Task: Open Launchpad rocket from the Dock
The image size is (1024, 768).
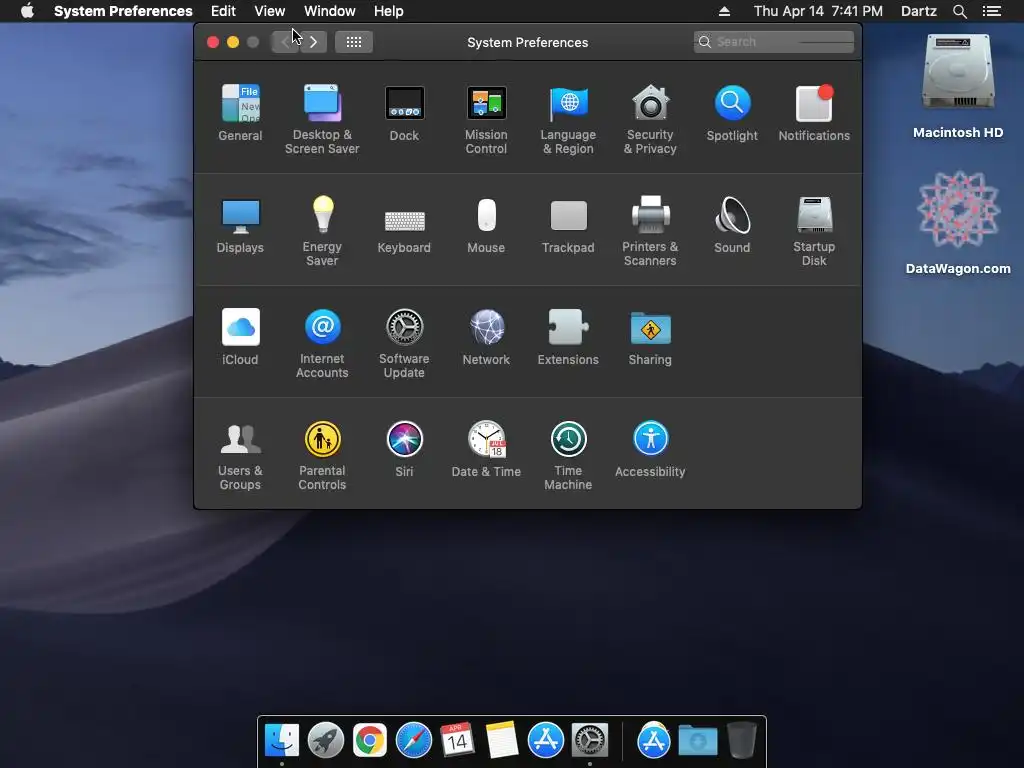Action: click(326, 740)
